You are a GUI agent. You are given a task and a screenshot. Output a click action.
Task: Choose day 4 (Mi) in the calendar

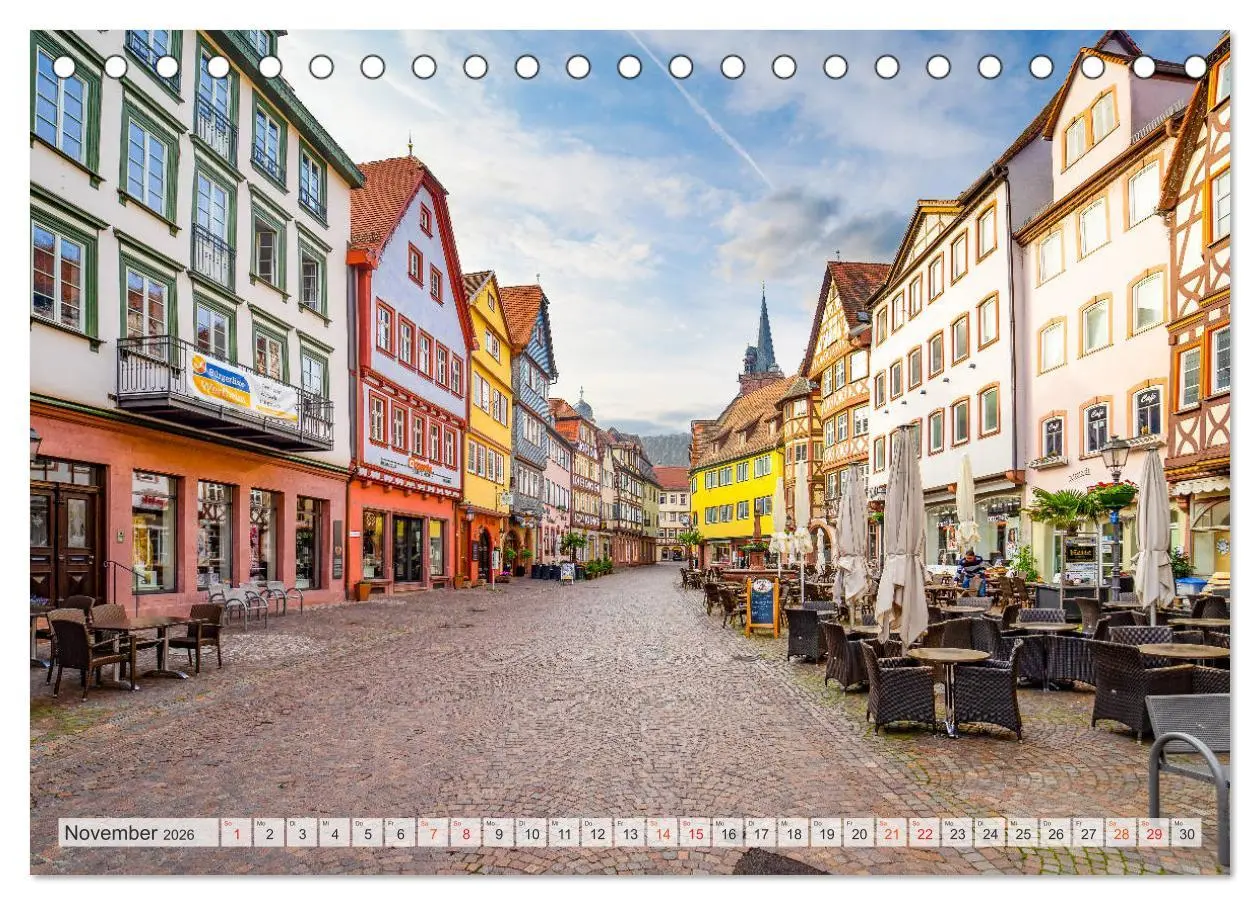(334, 833)
